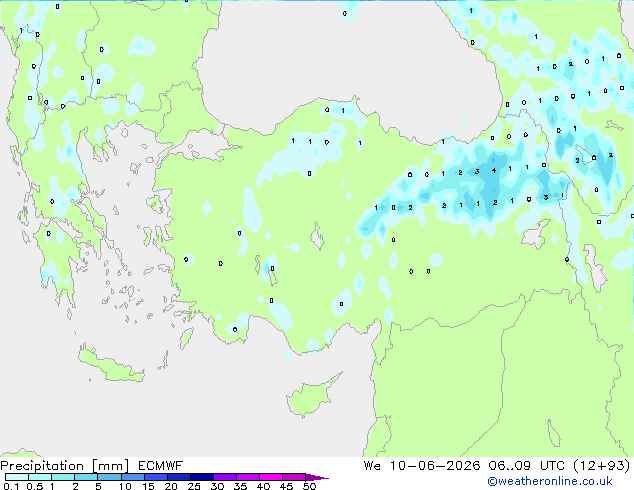Select the 20–25 mm legend color swatch
Viewport: 634px width, 490px height.
[x=178, y=477]
